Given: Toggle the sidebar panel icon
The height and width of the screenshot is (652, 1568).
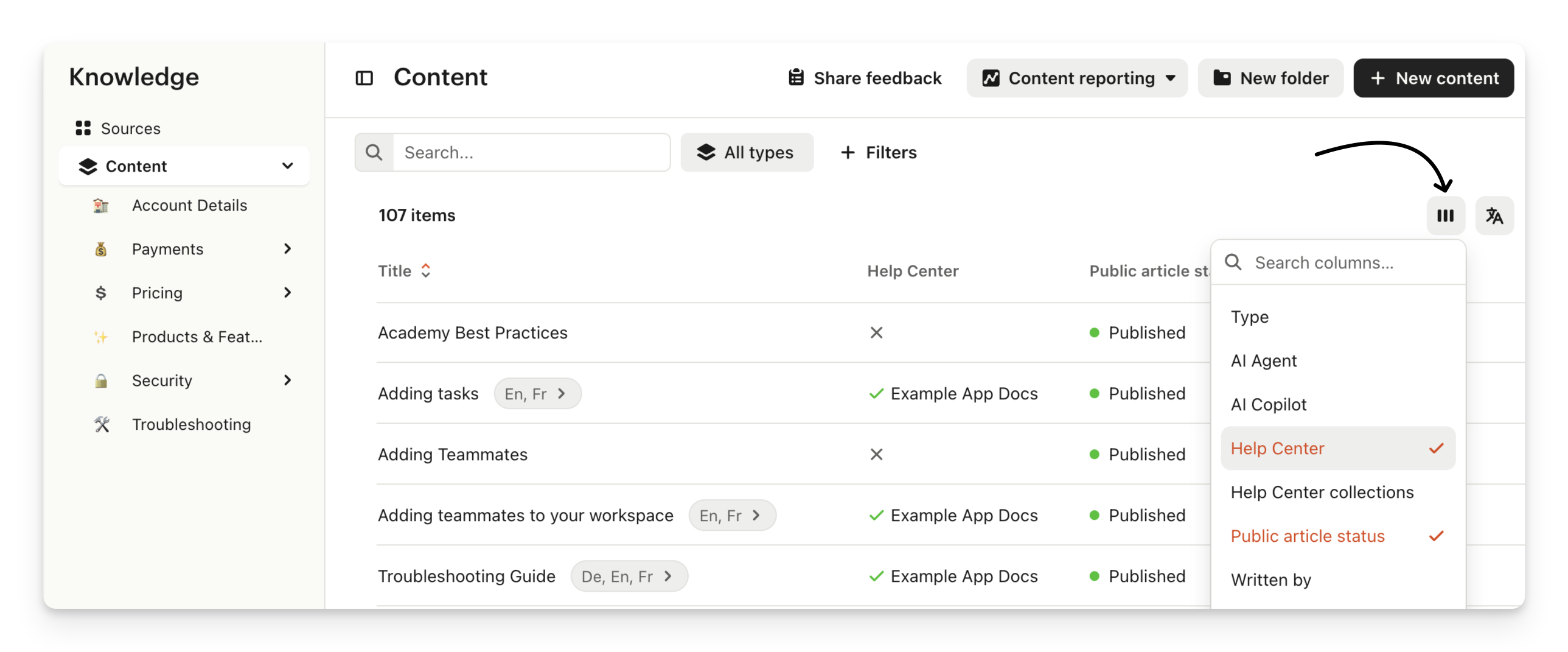Looking at the screenshot, I should [364, 78].
